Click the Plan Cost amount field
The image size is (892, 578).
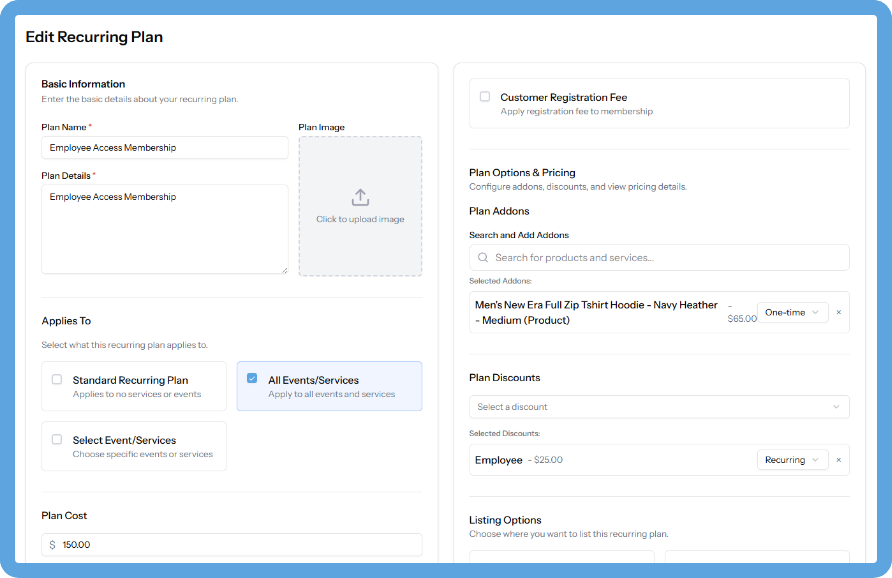pyautogui.click(x=231, y=544)
